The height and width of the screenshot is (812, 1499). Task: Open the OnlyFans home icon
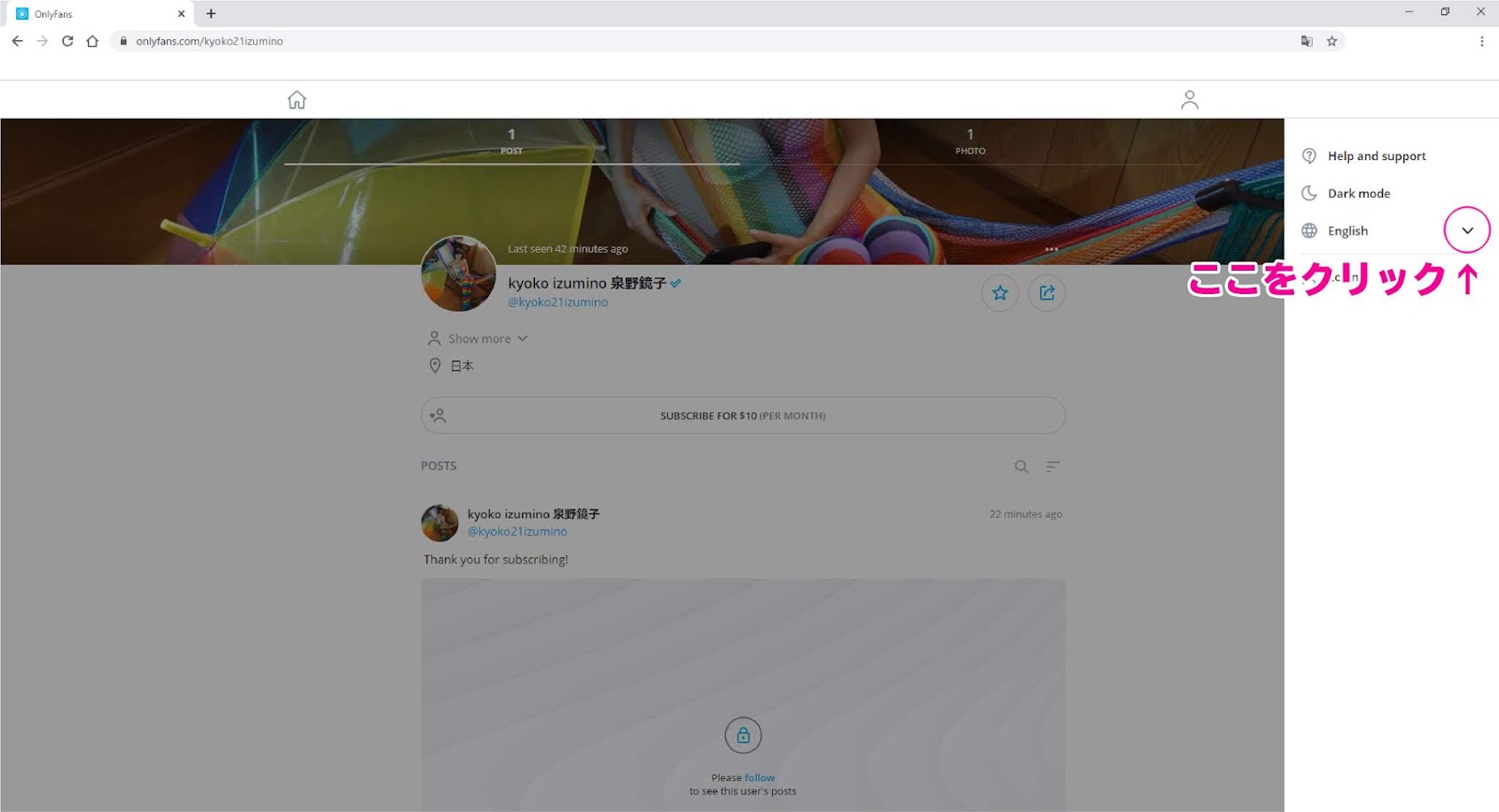point(297,99)
